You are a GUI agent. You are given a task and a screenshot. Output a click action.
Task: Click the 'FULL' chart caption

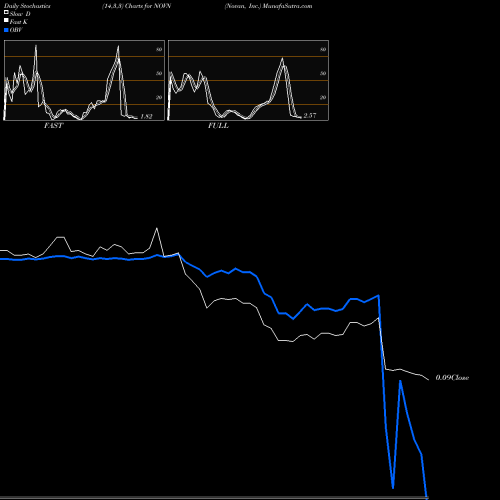pos(218,126)
